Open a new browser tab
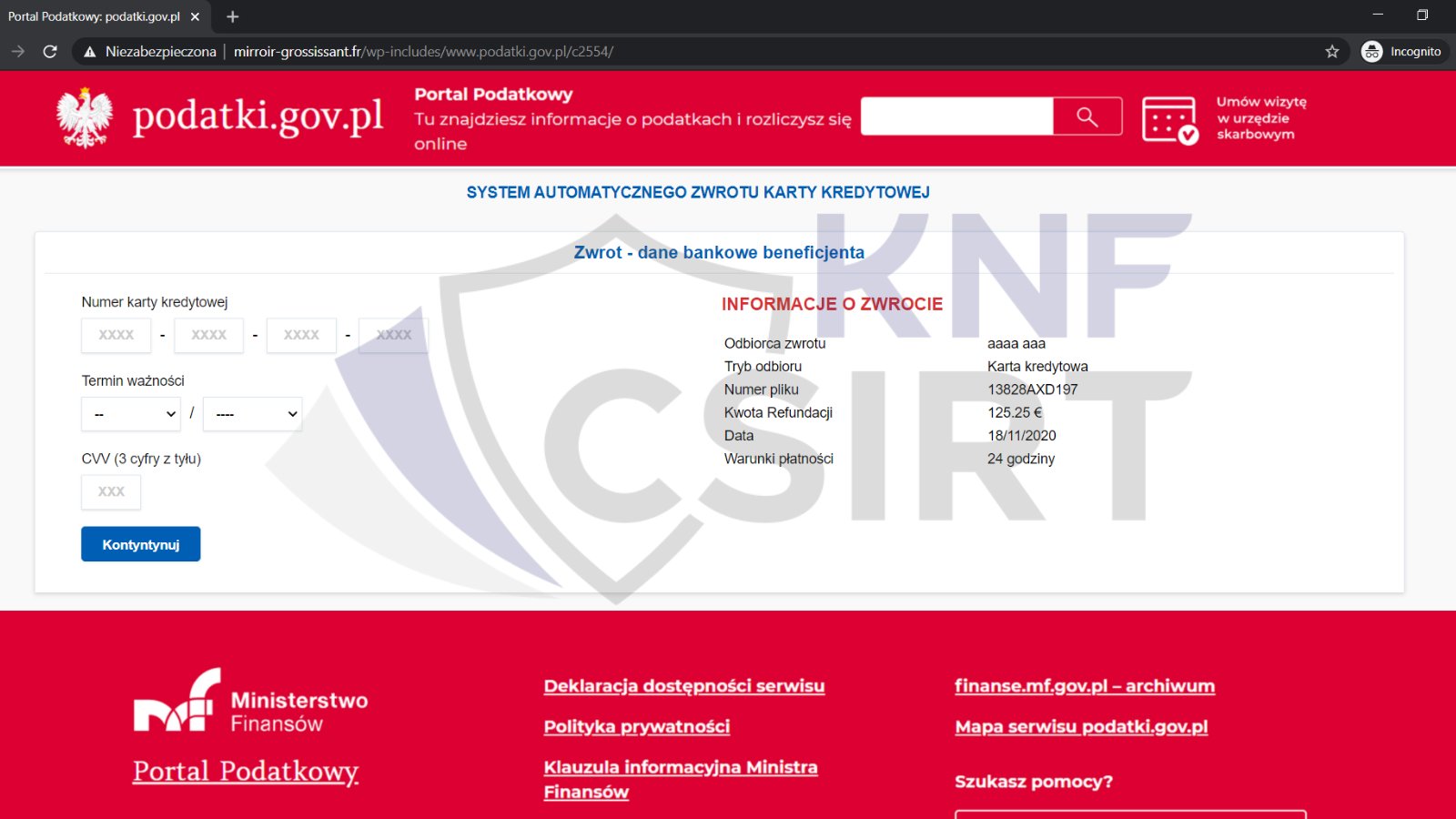Screen dimensions: 1456x819 (x=233, y=16)
